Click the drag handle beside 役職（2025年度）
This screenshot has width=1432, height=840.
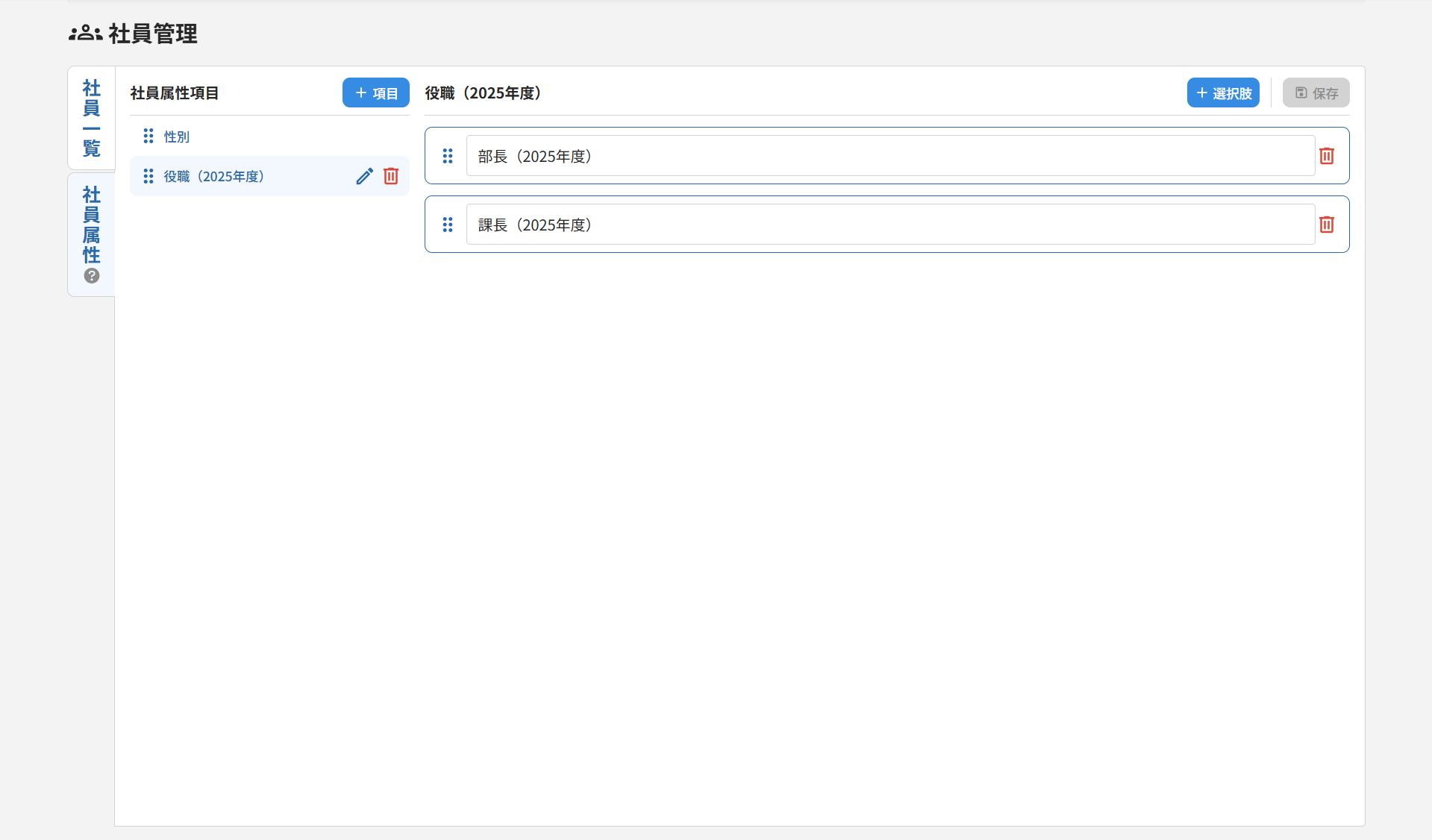(x=148, y=176)
